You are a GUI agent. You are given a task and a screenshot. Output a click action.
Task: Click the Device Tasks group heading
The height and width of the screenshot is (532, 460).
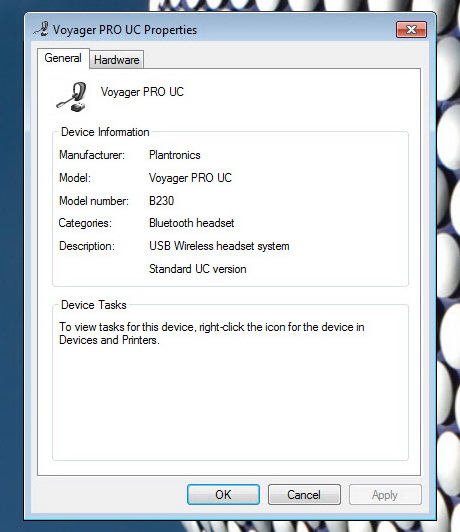94,305
